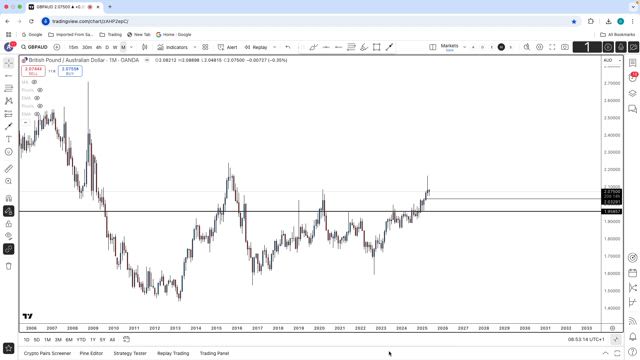Remove drawings with the trash icon
The width and height of the screenshot is (640, 360).
pyautogui.click(x=9, y=266)
